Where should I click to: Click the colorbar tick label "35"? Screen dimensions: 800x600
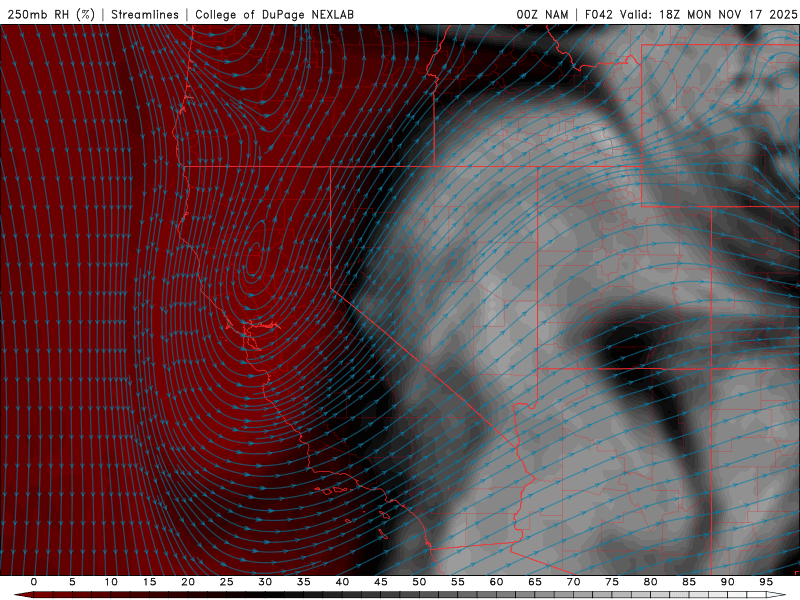pyautogui.click(x=304, y=582)
